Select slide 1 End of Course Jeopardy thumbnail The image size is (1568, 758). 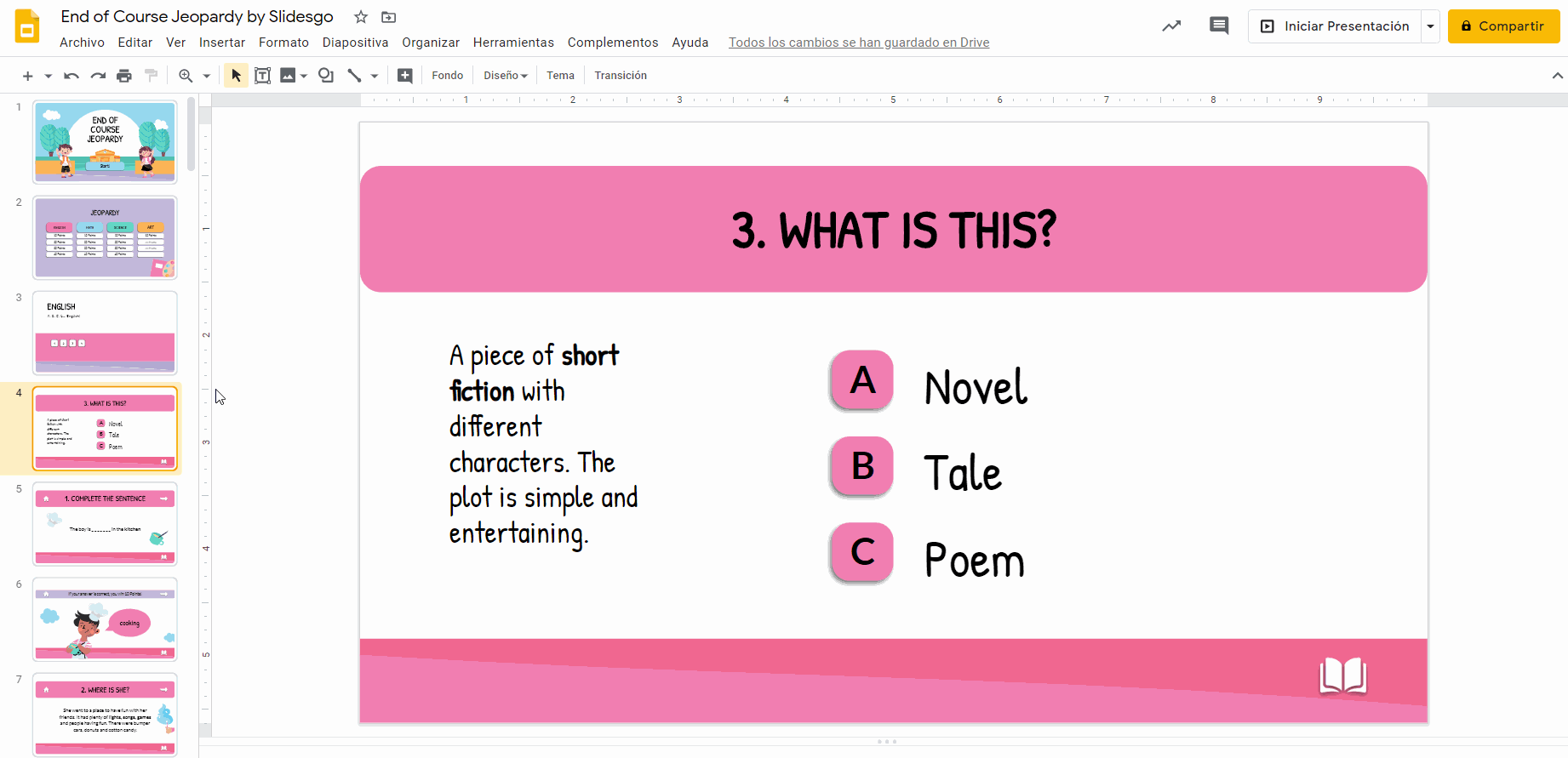tap(105, 142)
